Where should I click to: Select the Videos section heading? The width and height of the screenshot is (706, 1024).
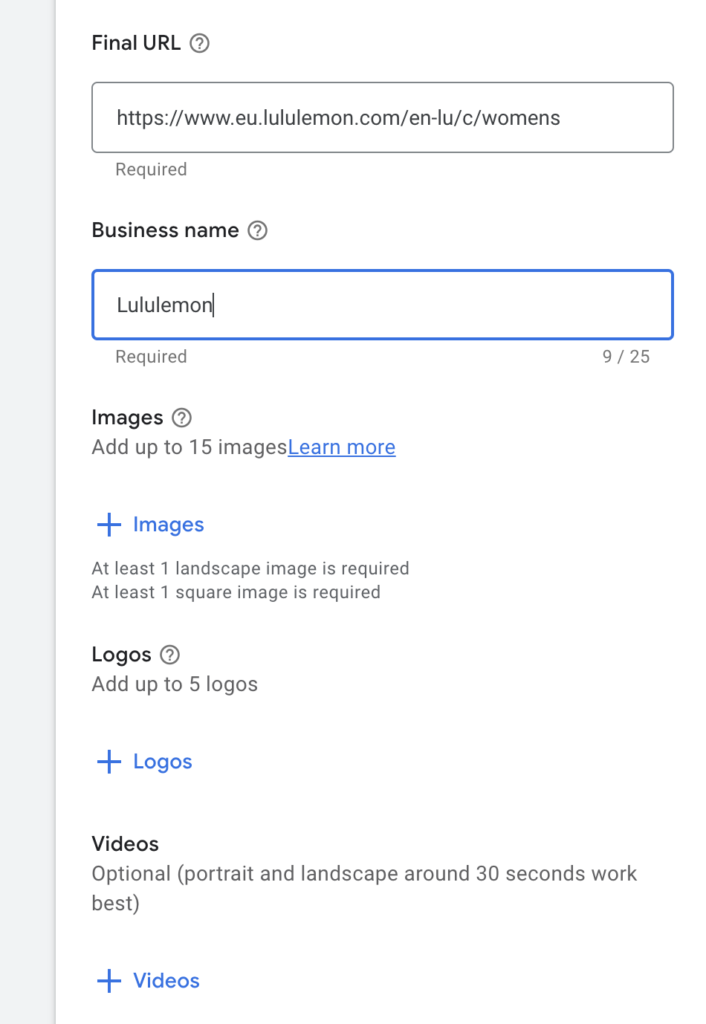coord(125,844)
